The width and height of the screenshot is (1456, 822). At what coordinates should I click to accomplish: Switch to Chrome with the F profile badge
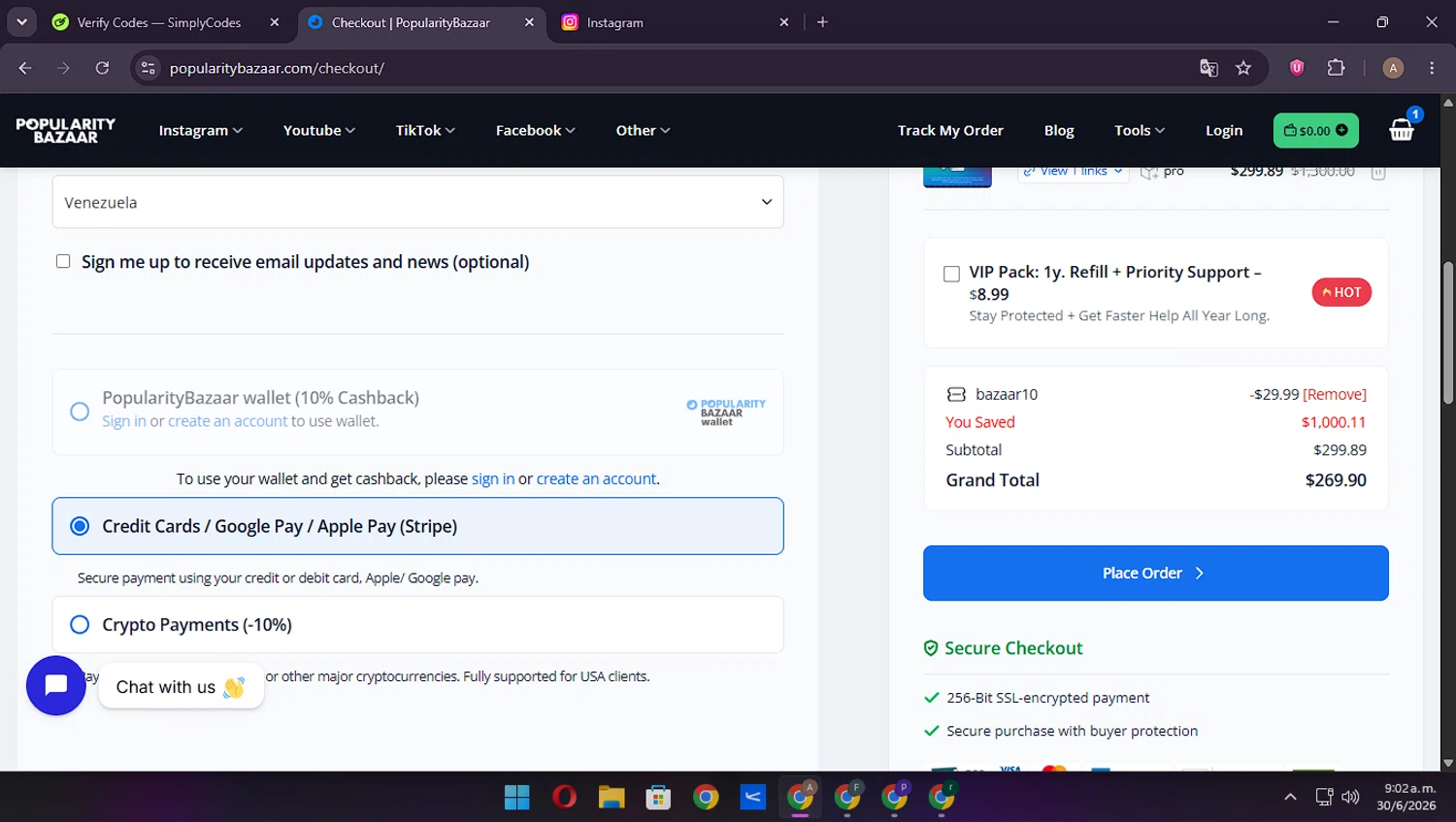[x=847, y=798]
